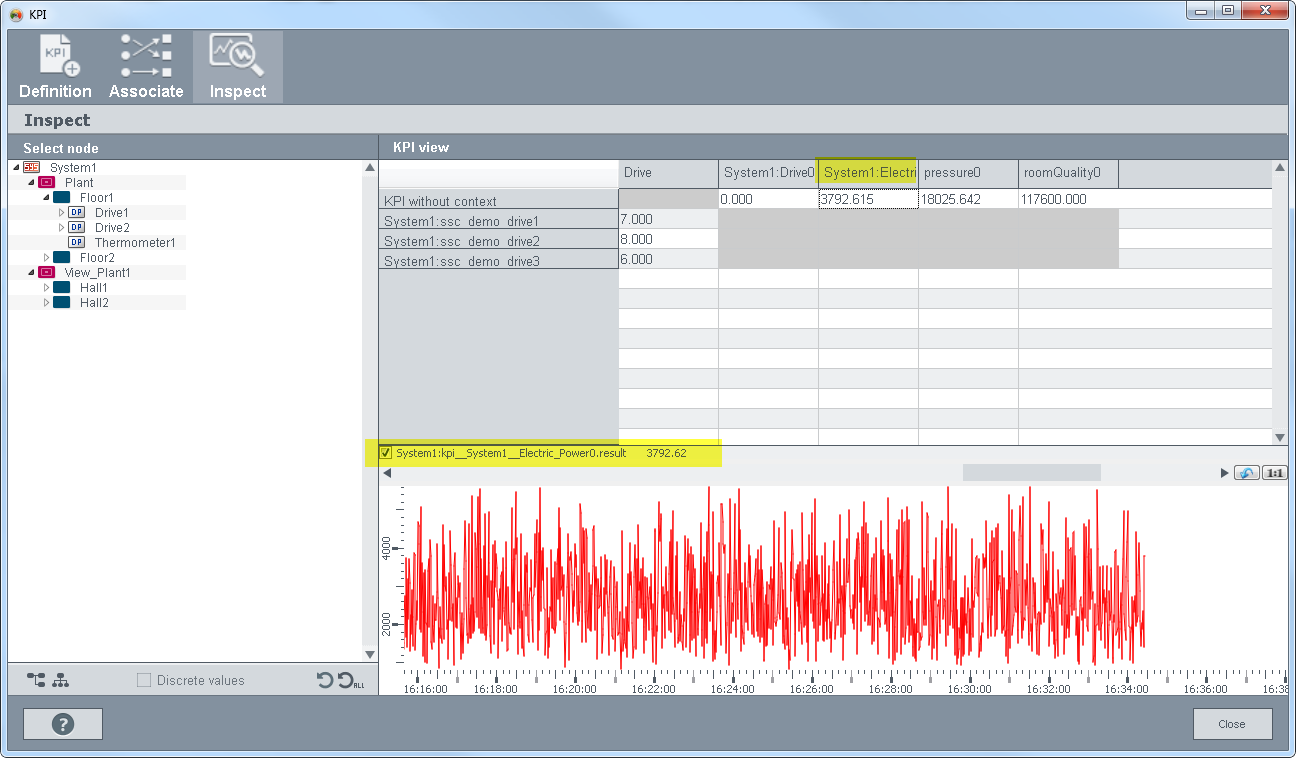1296x758 pixels.
Task: Reset the trend to 1:1 scale
Action: [1274, 473]
